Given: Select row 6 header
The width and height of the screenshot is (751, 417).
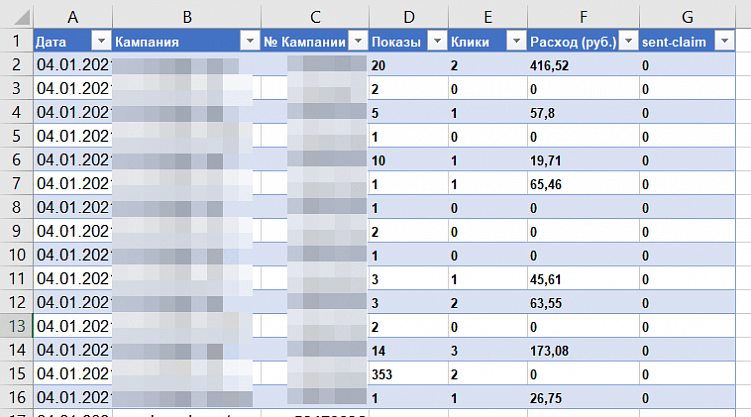Looking at the screenshot, I should click(16, 159).
